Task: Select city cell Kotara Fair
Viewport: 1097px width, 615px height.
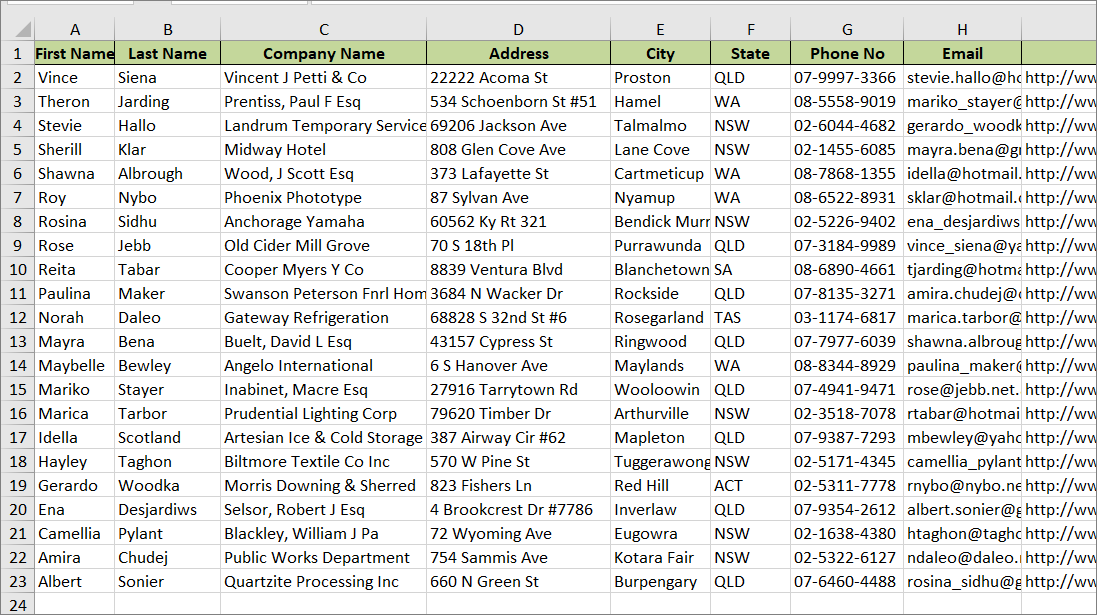Action: [660, 558]
